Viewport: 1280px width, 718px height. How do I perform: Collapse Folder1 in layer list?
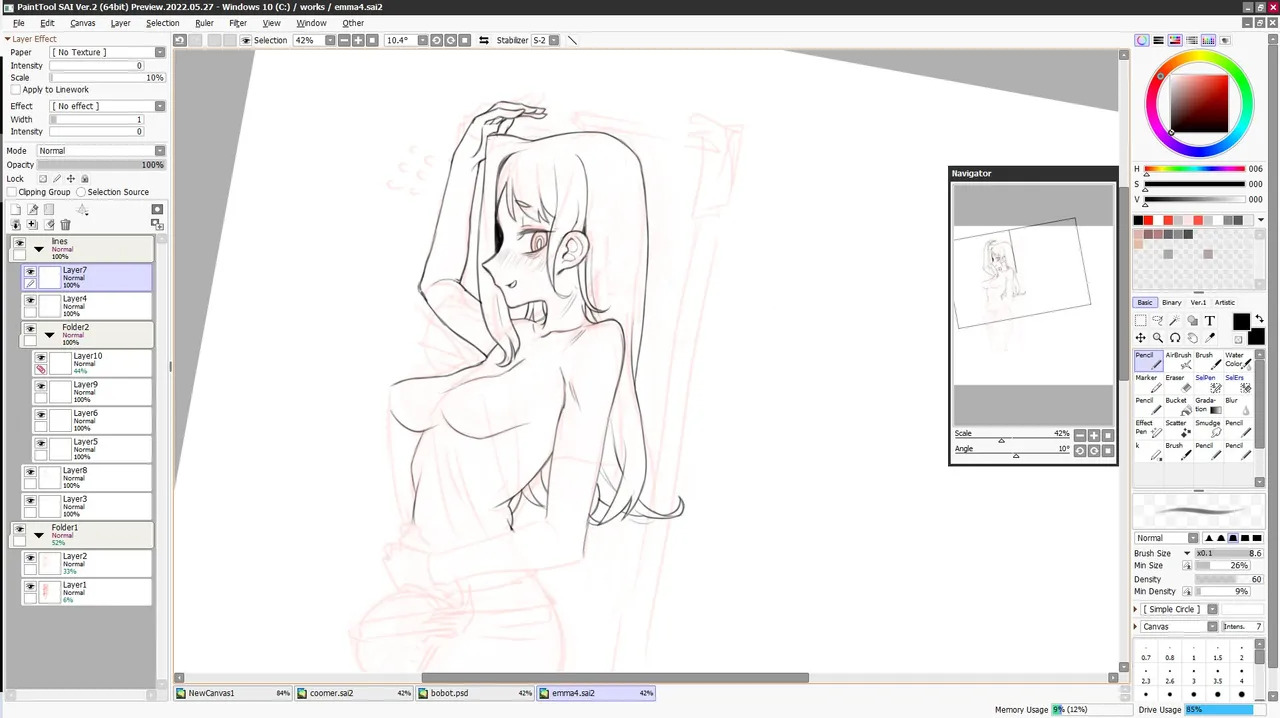pyautogui.click(x=39, y=535)
